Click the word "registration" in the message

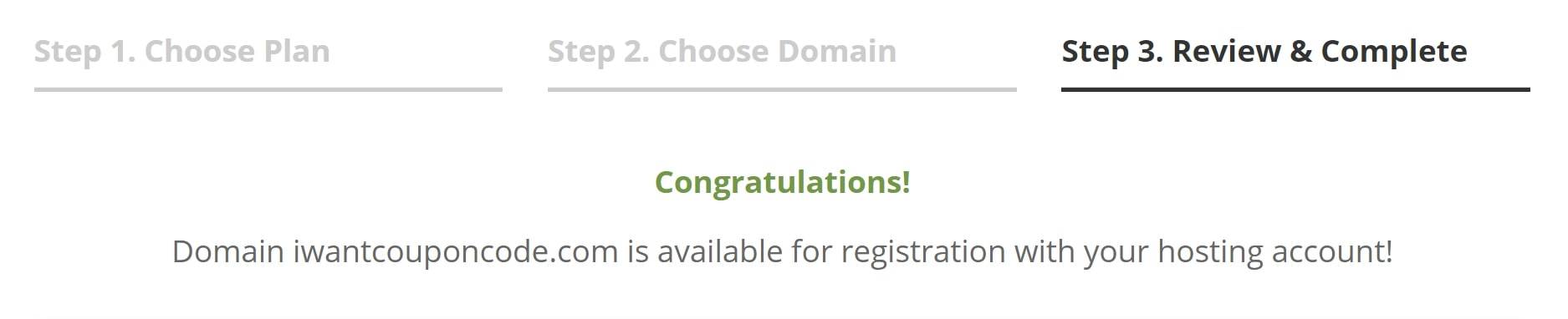point(923,251)
